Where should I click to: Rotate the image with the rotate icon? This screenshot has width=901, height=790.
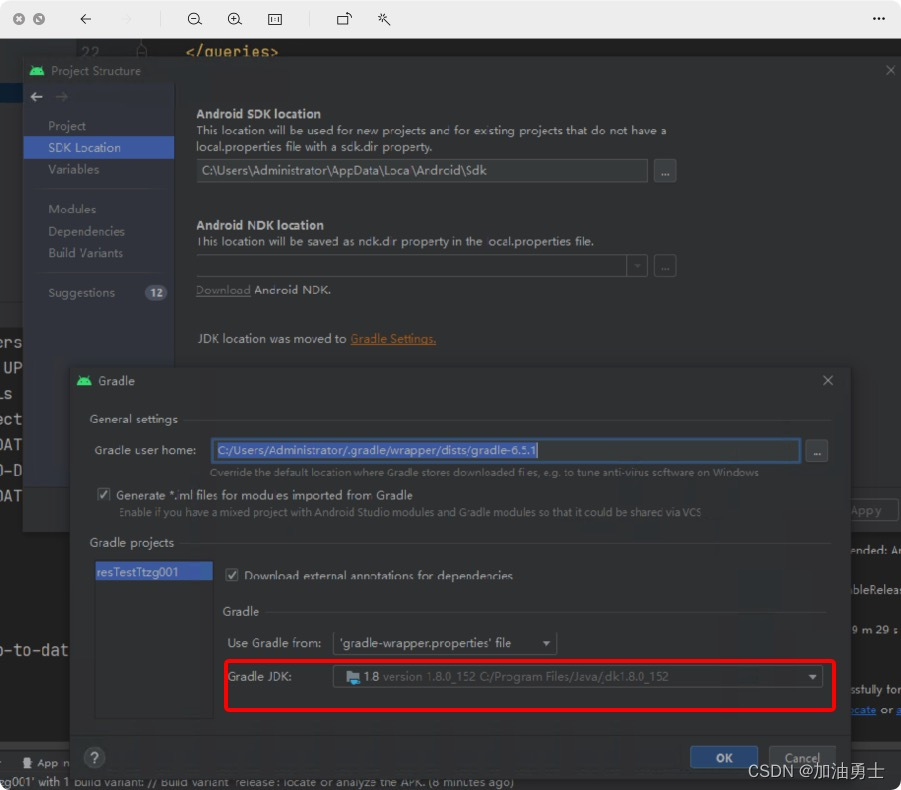344,19
